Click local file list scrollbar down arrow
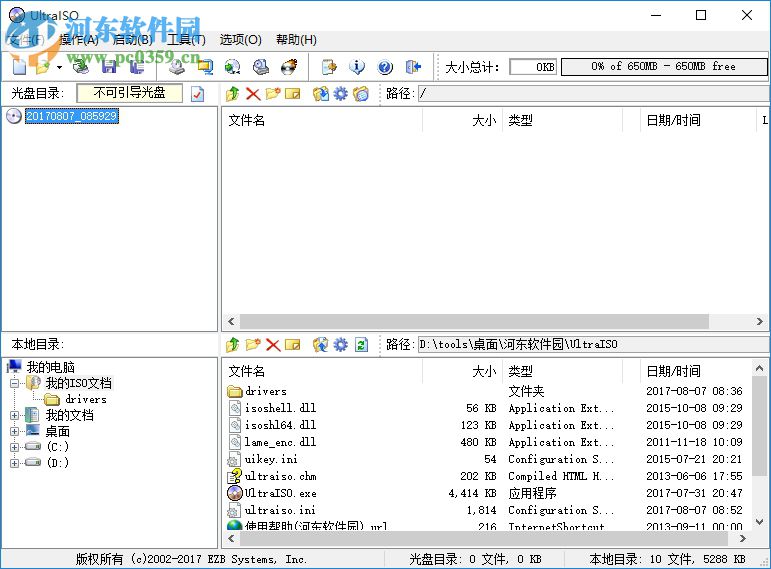Image resolution: width=771 pixels, height=569 pixels. (759, 522)
